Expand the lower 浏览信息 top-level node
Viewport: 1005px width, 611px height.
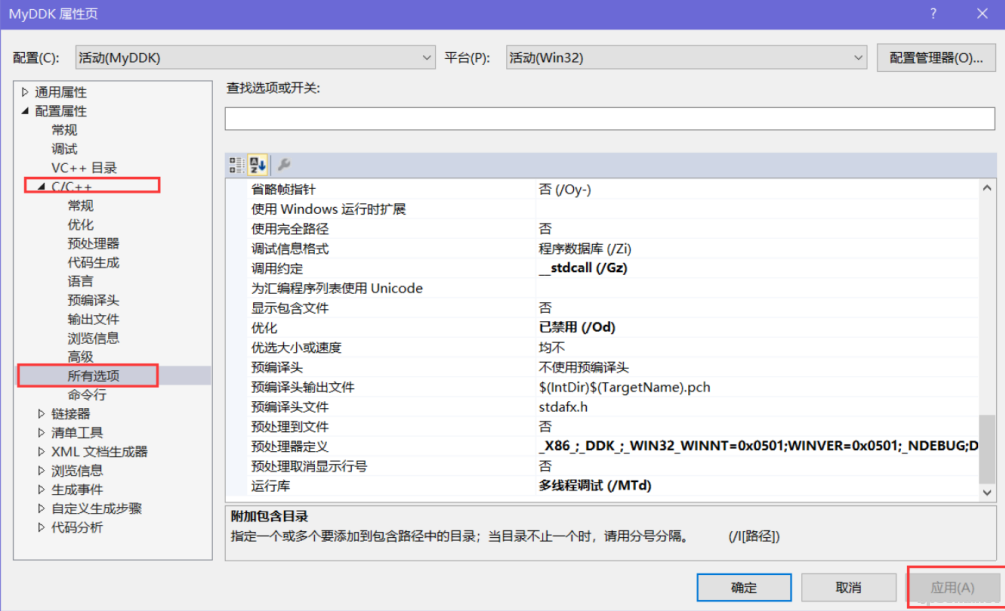(x=42, y=471)
